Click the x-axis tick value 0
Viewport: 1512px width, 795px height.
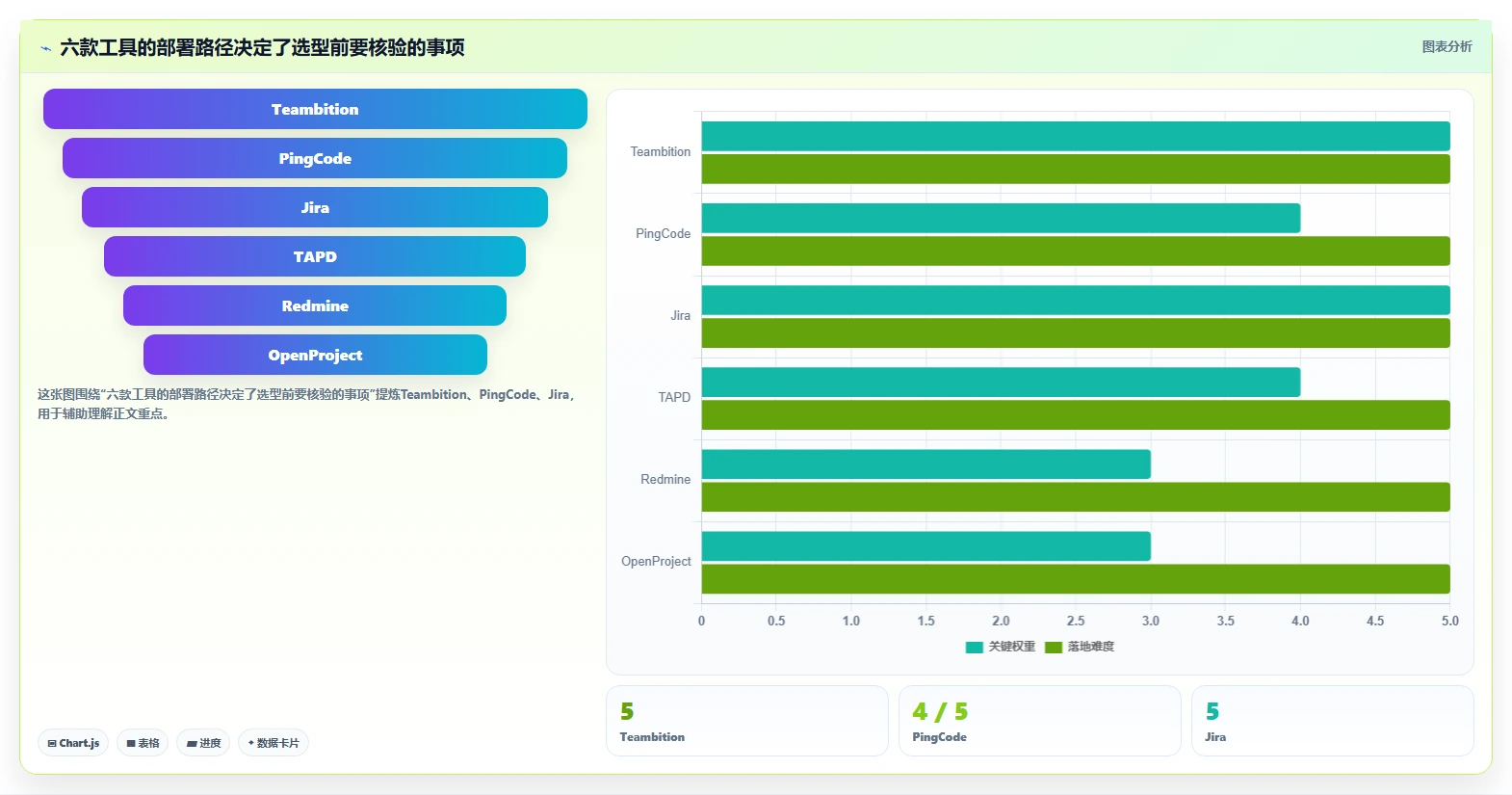(x=701, y=621)
